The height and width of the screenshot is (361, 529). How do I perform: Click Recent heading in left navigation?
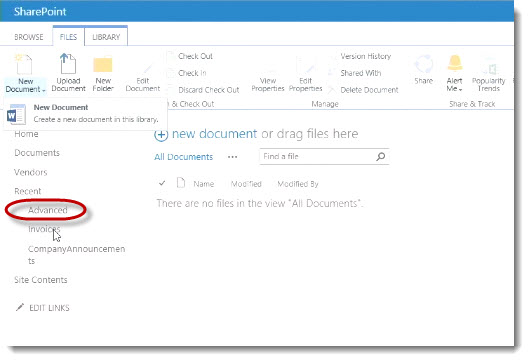point(28,191)
